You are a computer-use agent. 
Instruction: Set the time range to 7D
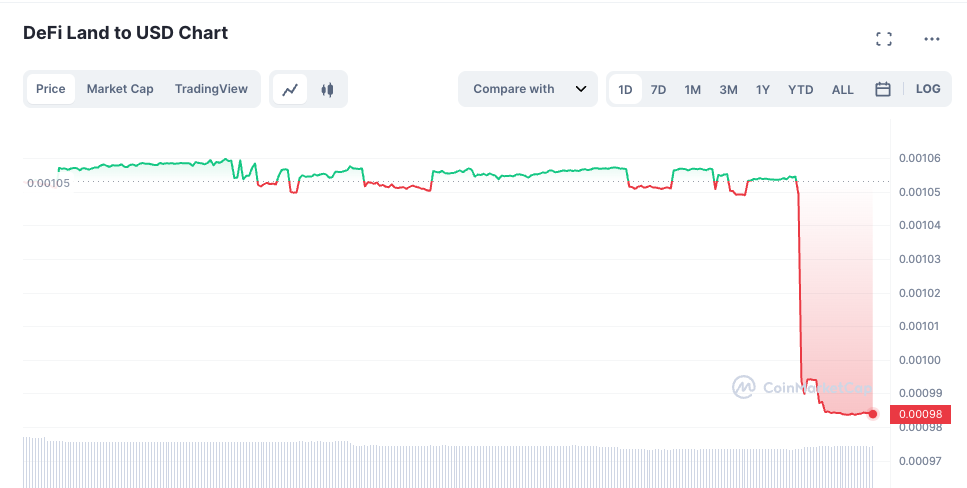[x=658, y=89]
